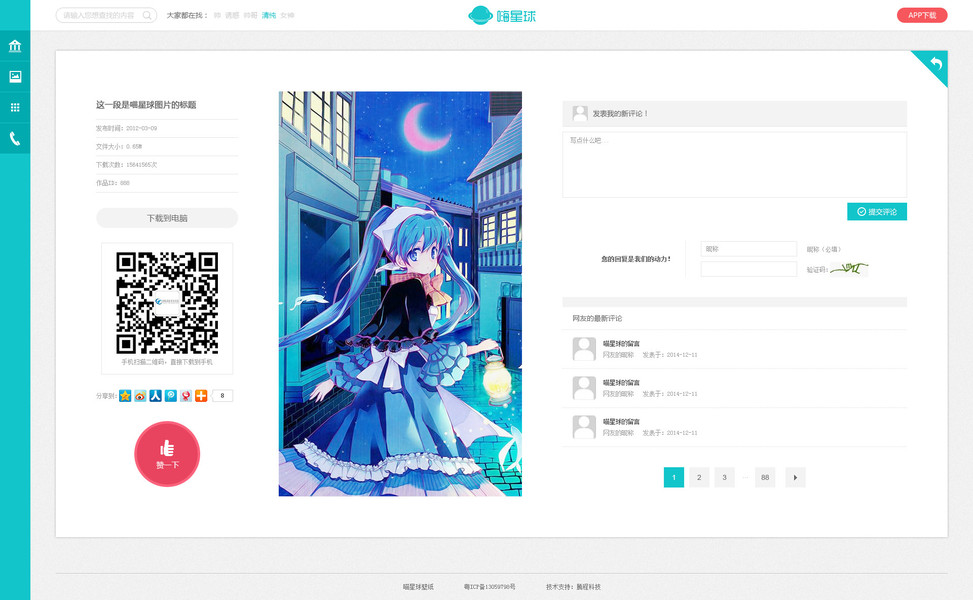Click the avatar beside 发表我的新评论
Screen dimensions: 973x600
[x=580, y=114]
